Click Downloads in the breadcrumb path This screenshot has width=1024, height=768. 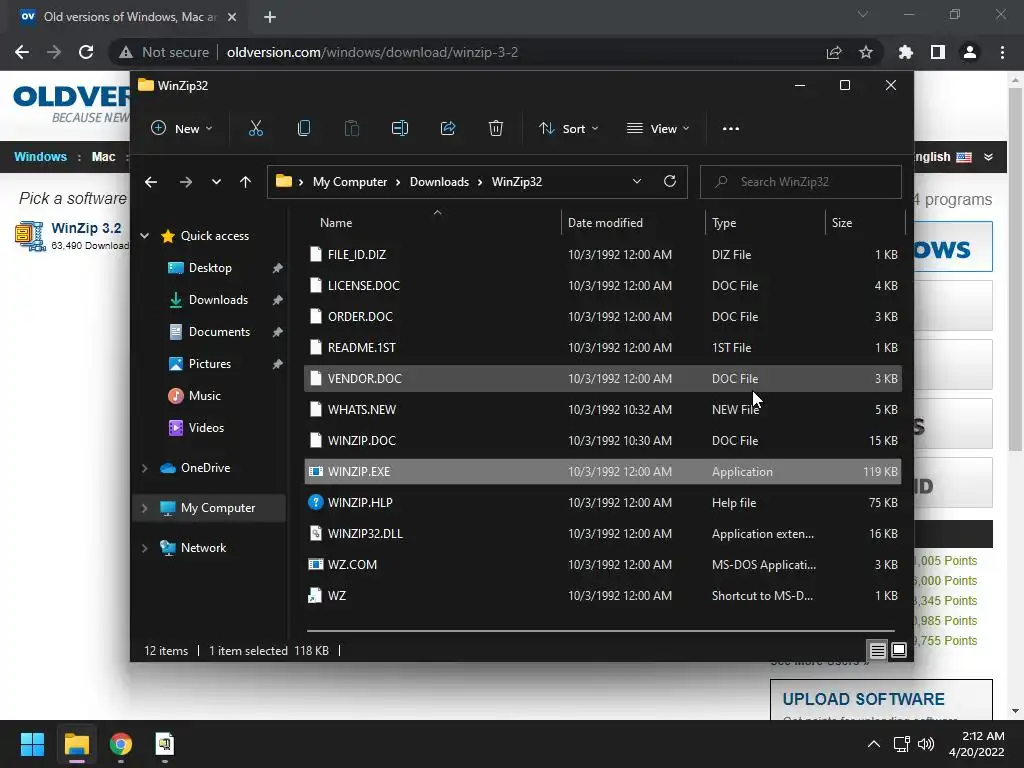click(440, 182)
